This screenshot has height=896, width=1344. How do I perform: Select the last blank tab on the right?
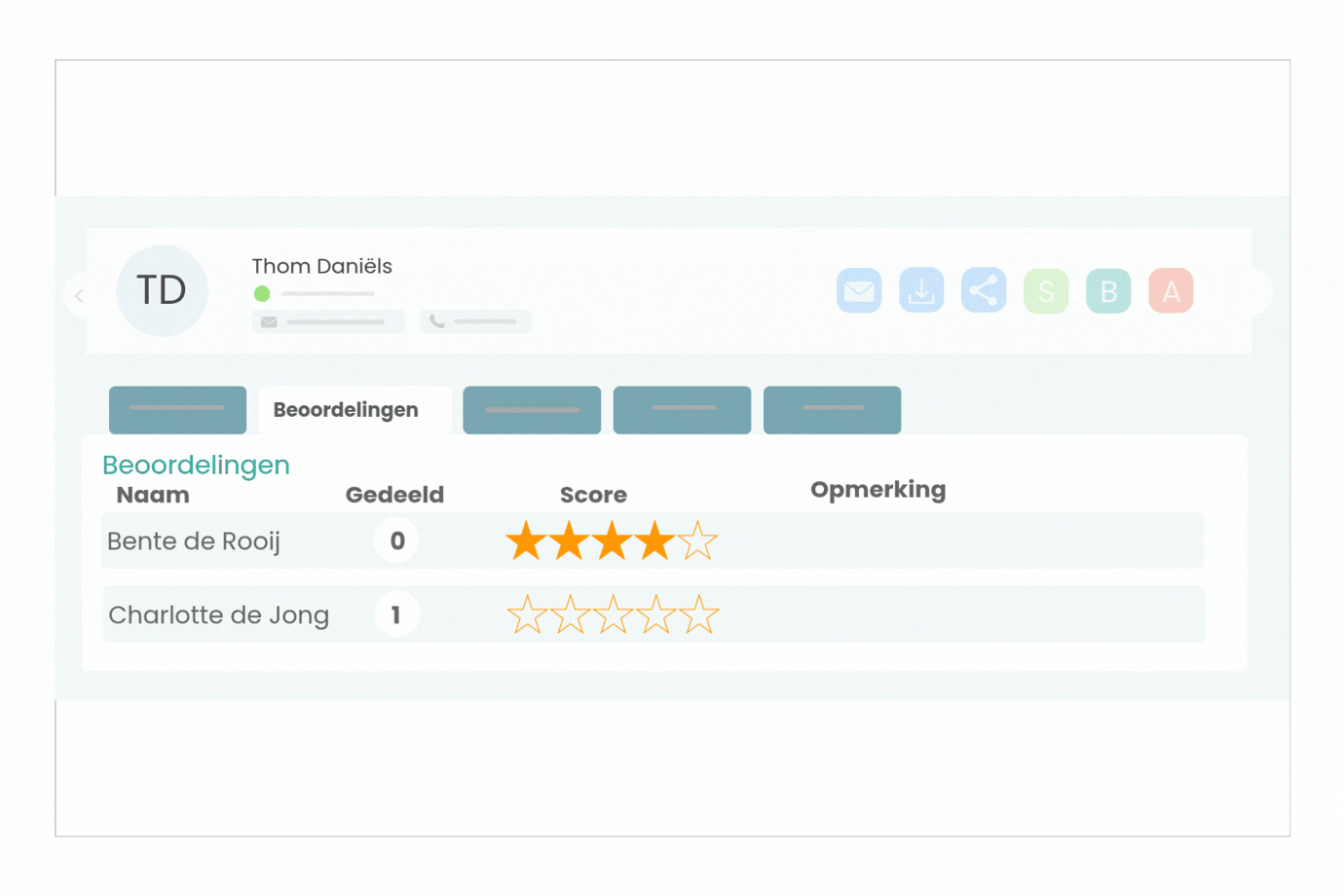[832, 410]
